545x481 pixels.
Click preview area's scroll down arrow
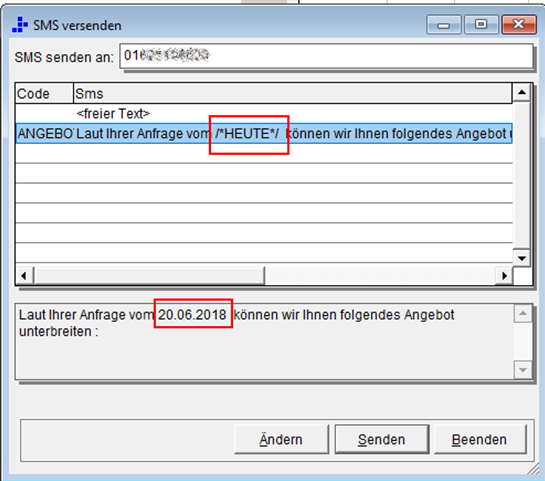coord(523,370)
